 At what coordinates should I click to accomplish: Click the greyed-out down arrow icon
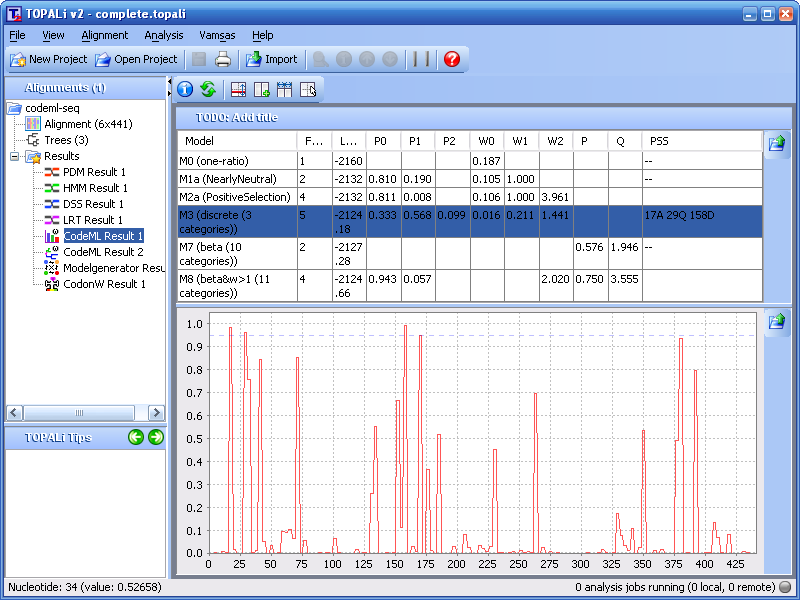click(x=390, y=59)
